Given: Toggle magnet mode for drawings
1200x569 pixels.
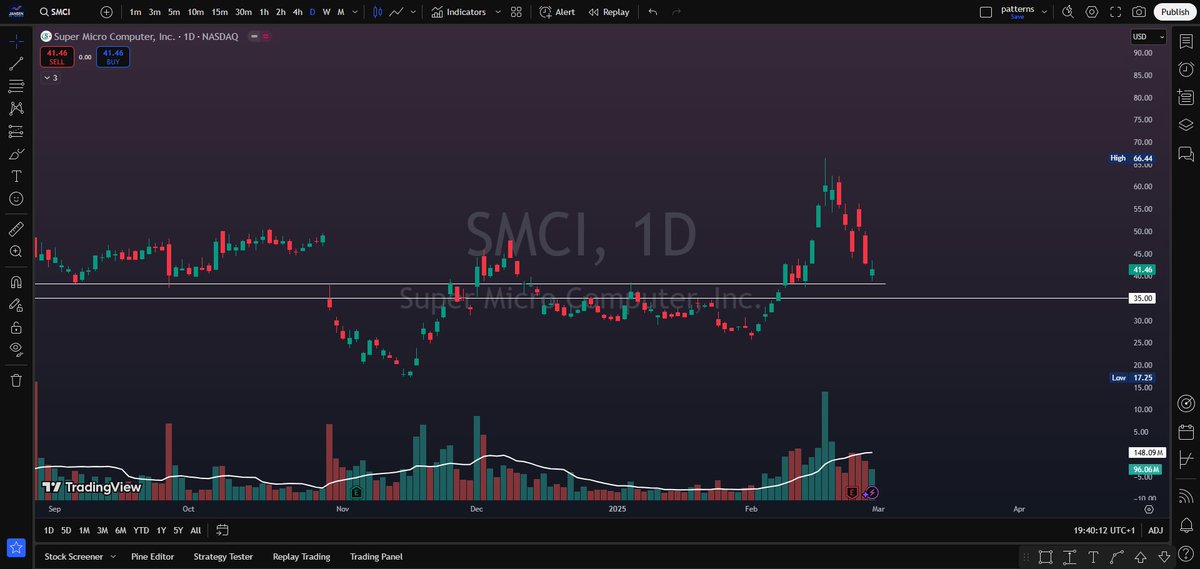Looking at the screenshot, I should point(16,282).
